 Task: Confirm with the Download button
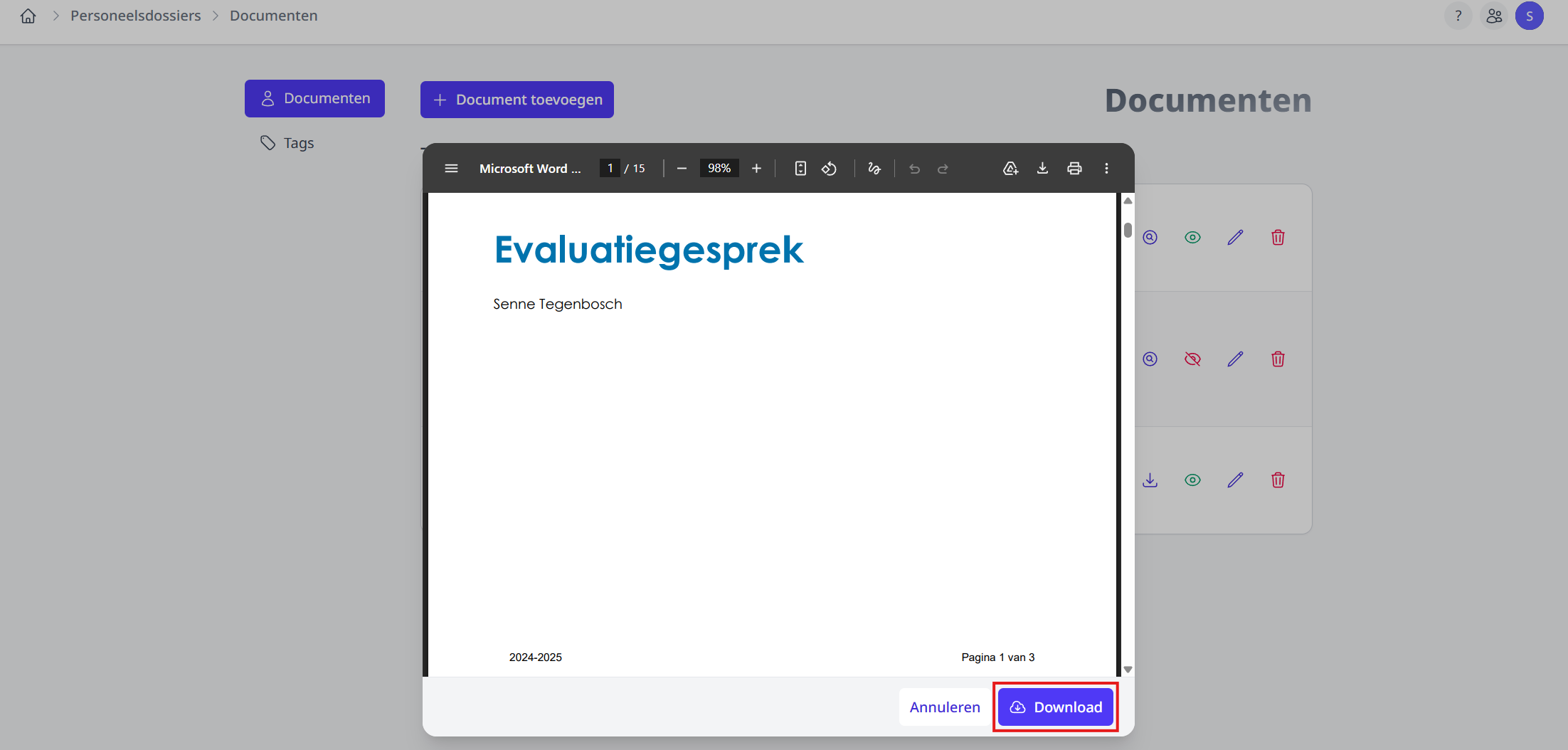(1055, 707)
